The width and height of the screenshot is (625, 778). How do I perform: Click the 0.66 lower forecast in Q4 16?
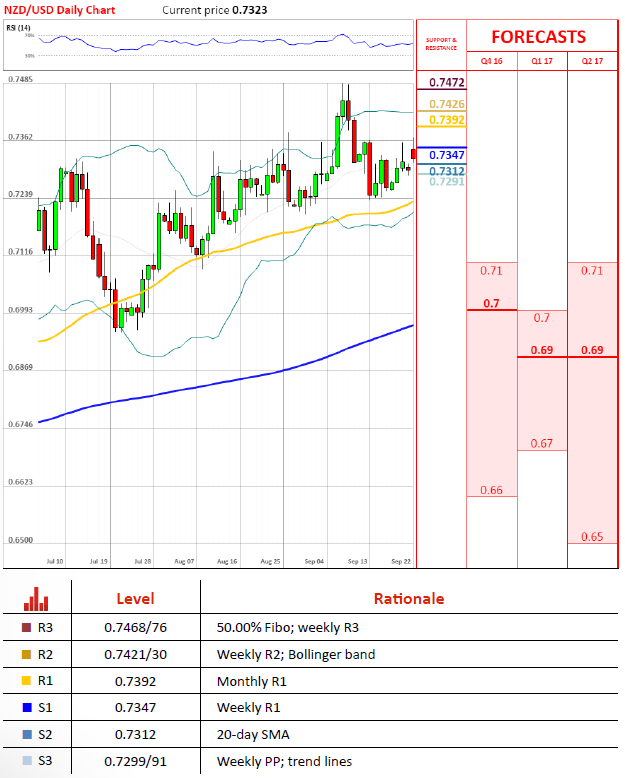point(491,490)
